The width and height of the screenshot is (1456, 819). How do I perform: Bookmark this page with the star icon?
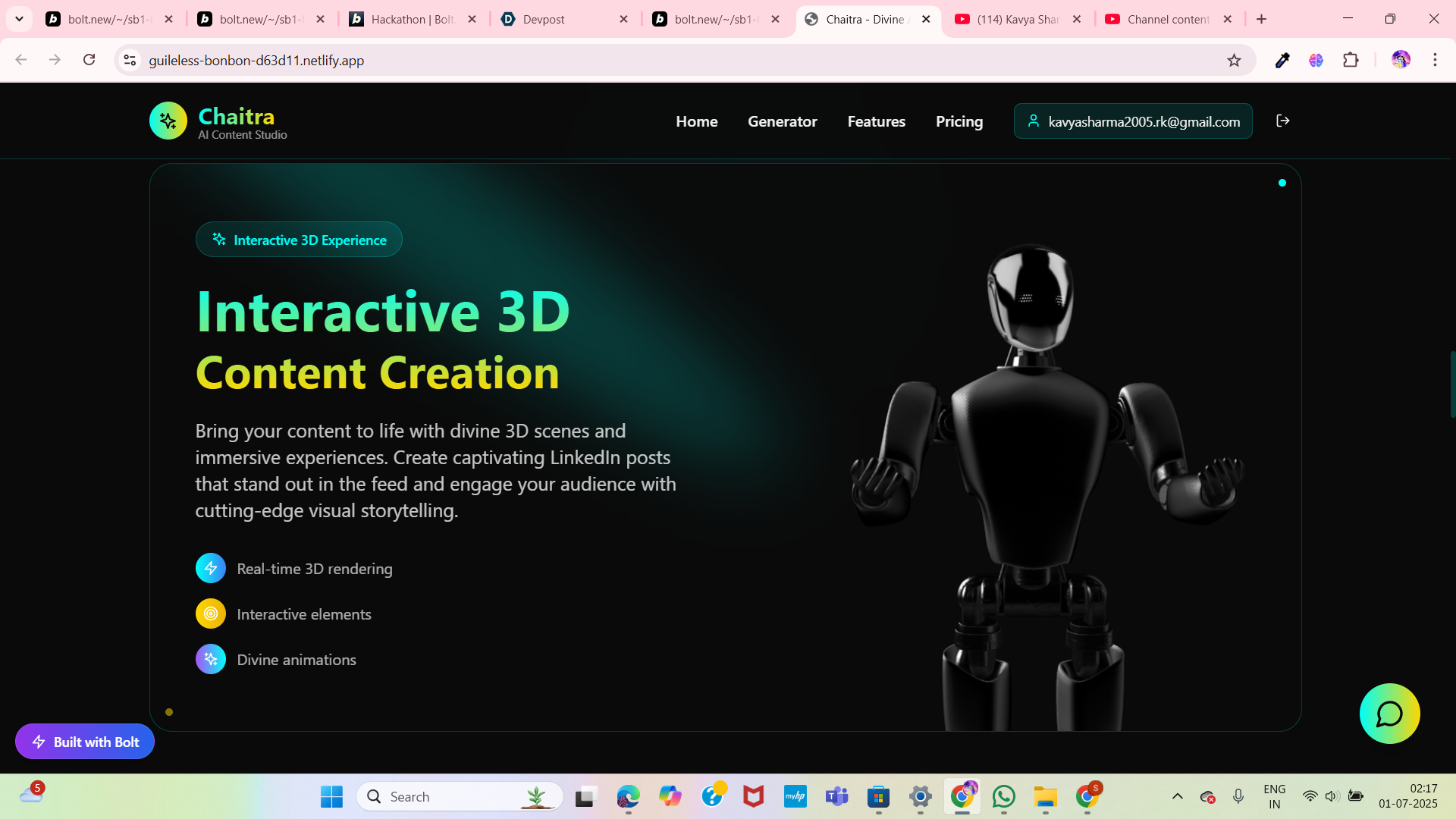(x=1234, y=61)
